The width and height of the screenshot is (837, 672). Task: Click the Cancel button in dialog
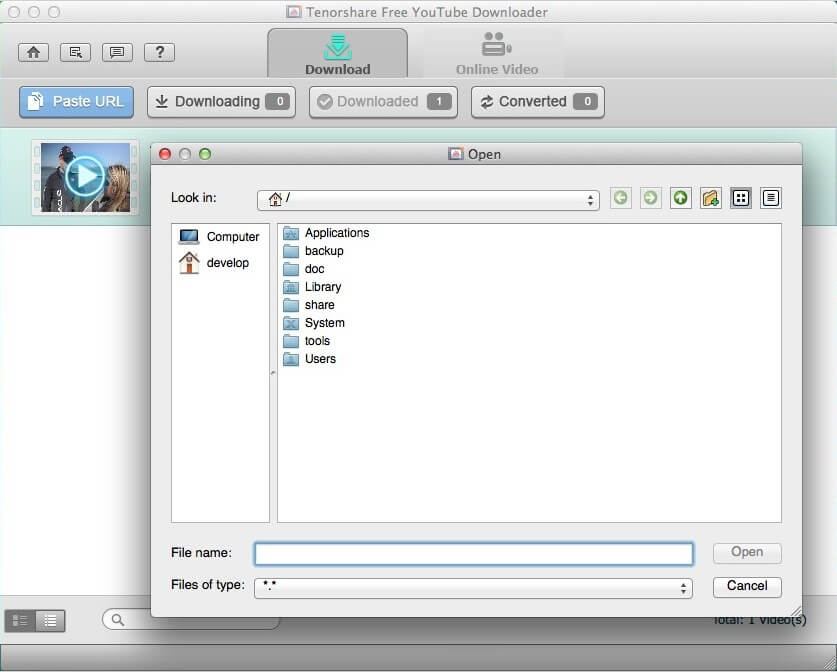(747, 587)
